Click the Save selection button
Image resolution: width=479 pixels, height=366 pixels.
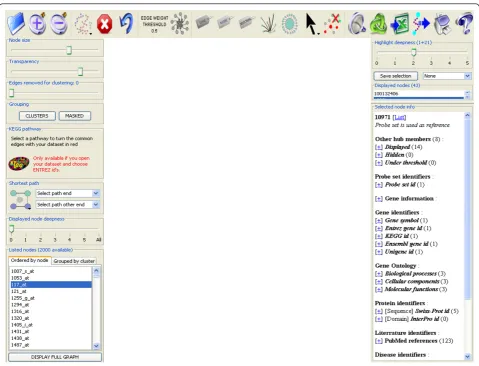396,76
